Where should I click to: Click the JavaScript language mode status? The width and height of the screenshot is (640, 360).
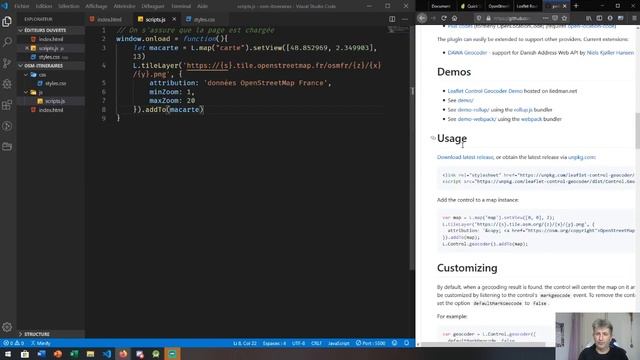(338, 343)
